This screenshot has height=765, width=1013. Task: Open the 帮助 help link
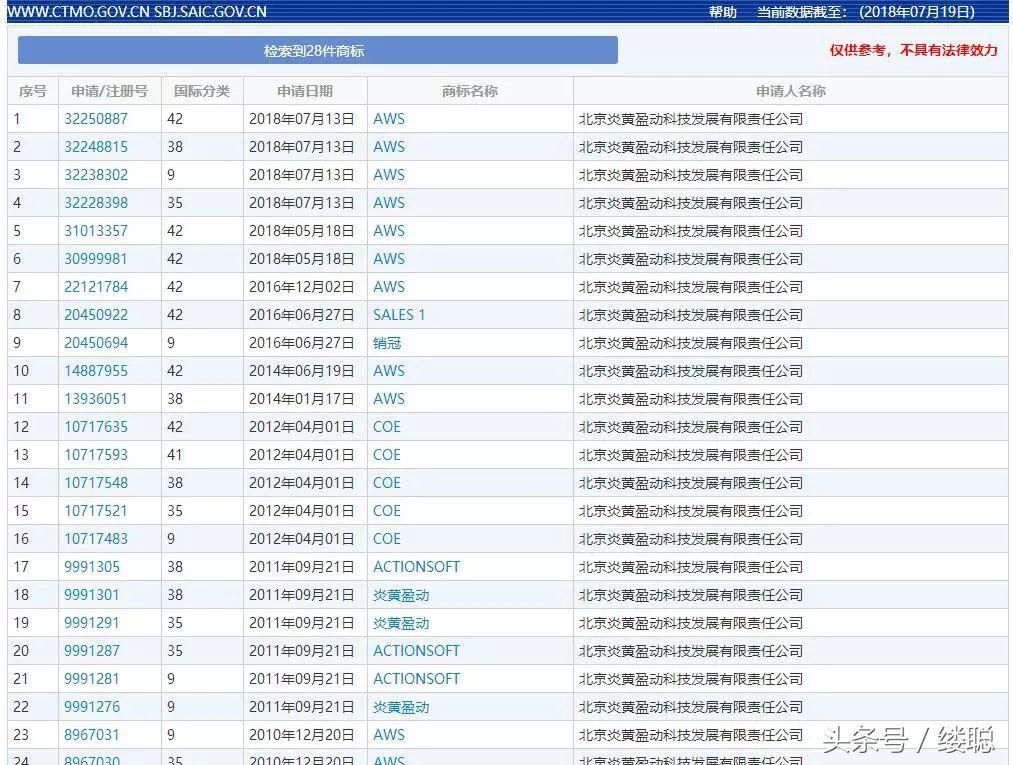[723, 12]
